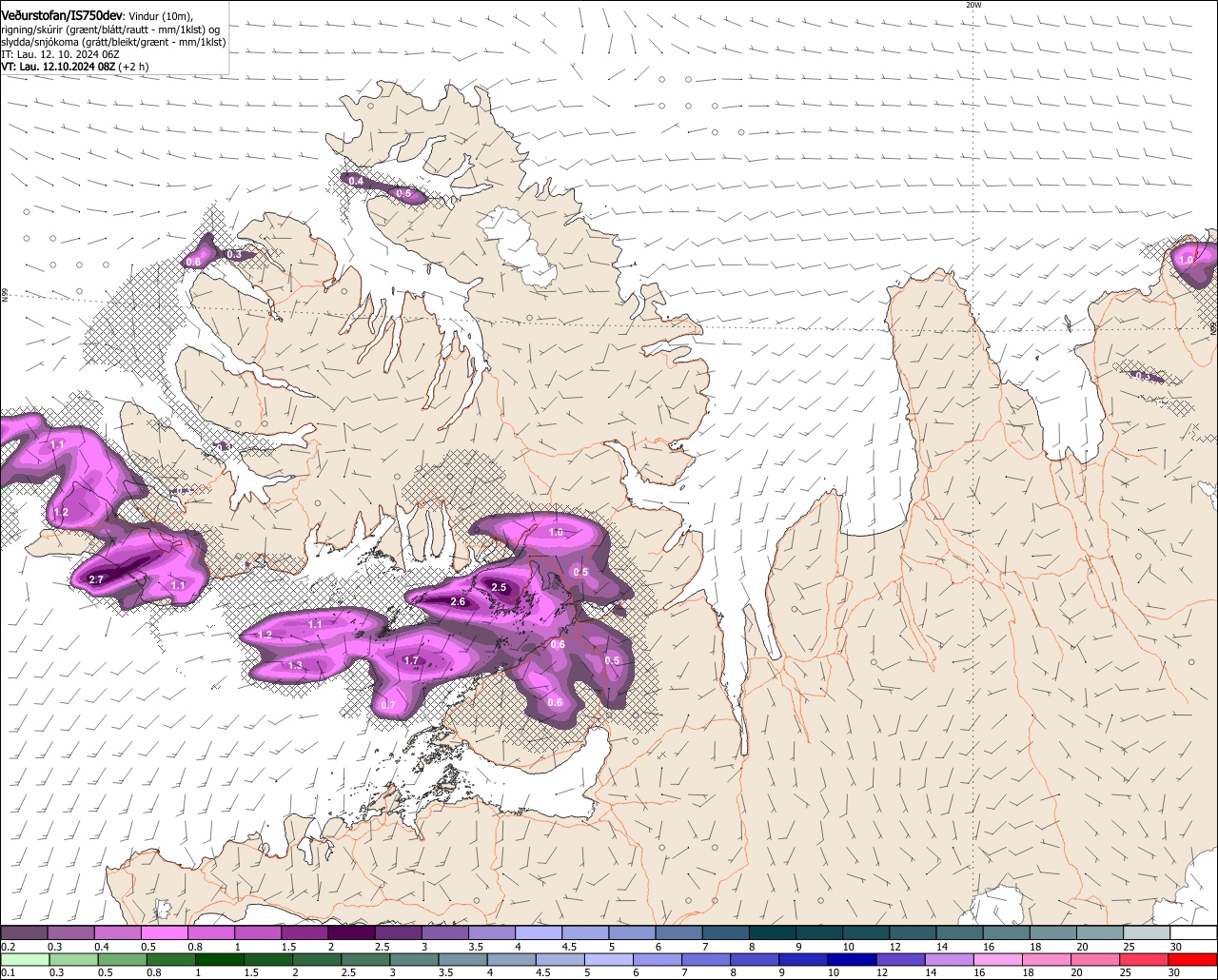Click the 1.7 precipitation value on the map
Viewport: 1218px width, 980px height.
click(411, 660)
